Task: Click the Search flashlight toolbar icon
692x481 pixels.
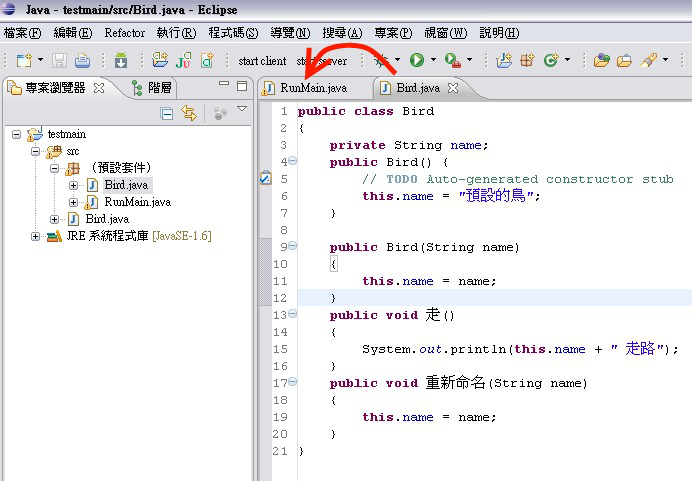Action: coord(650,61)
